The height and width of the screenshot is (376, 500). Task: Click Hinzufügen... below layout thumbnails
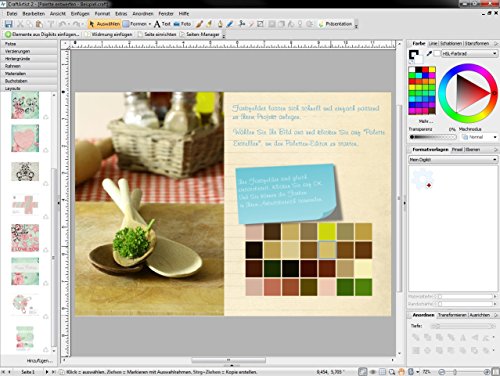pos(39,361)
